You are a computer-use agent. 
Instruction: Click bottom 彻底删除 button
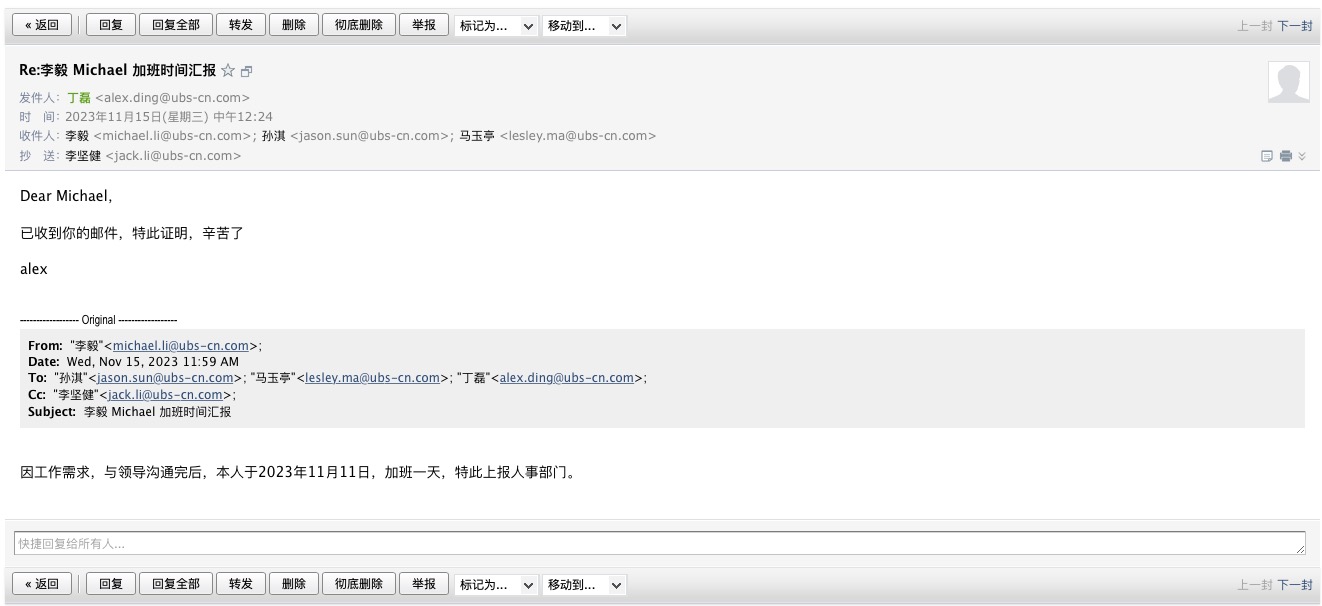(359, 584)
